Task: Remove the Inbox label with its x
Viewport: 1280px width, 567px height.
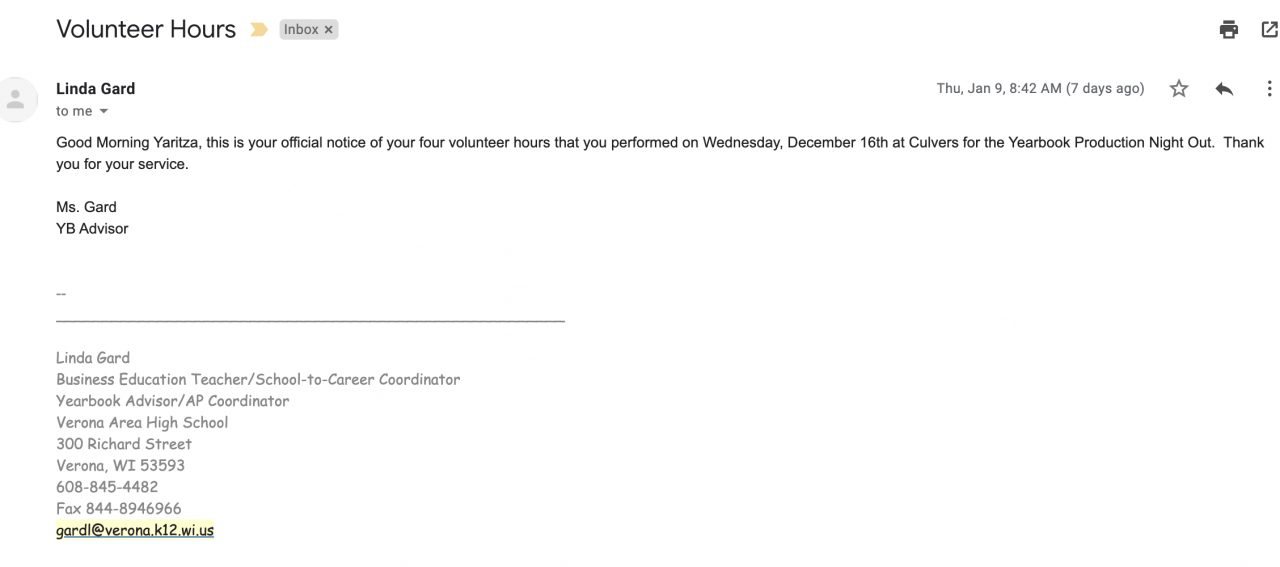Action: click(x=328, y=30)
